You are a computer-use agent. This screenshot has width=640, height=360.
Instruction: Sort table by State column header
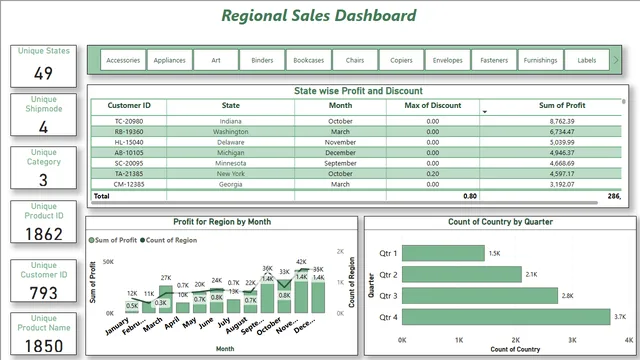(x=231, y=105)
